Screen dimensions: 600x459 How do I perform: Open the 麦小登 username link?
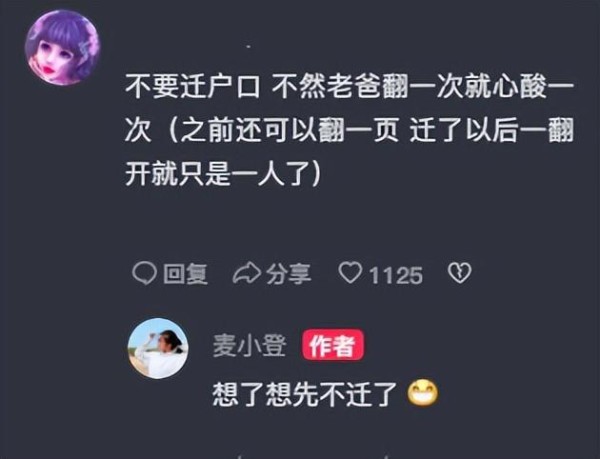tap(249, 346)
